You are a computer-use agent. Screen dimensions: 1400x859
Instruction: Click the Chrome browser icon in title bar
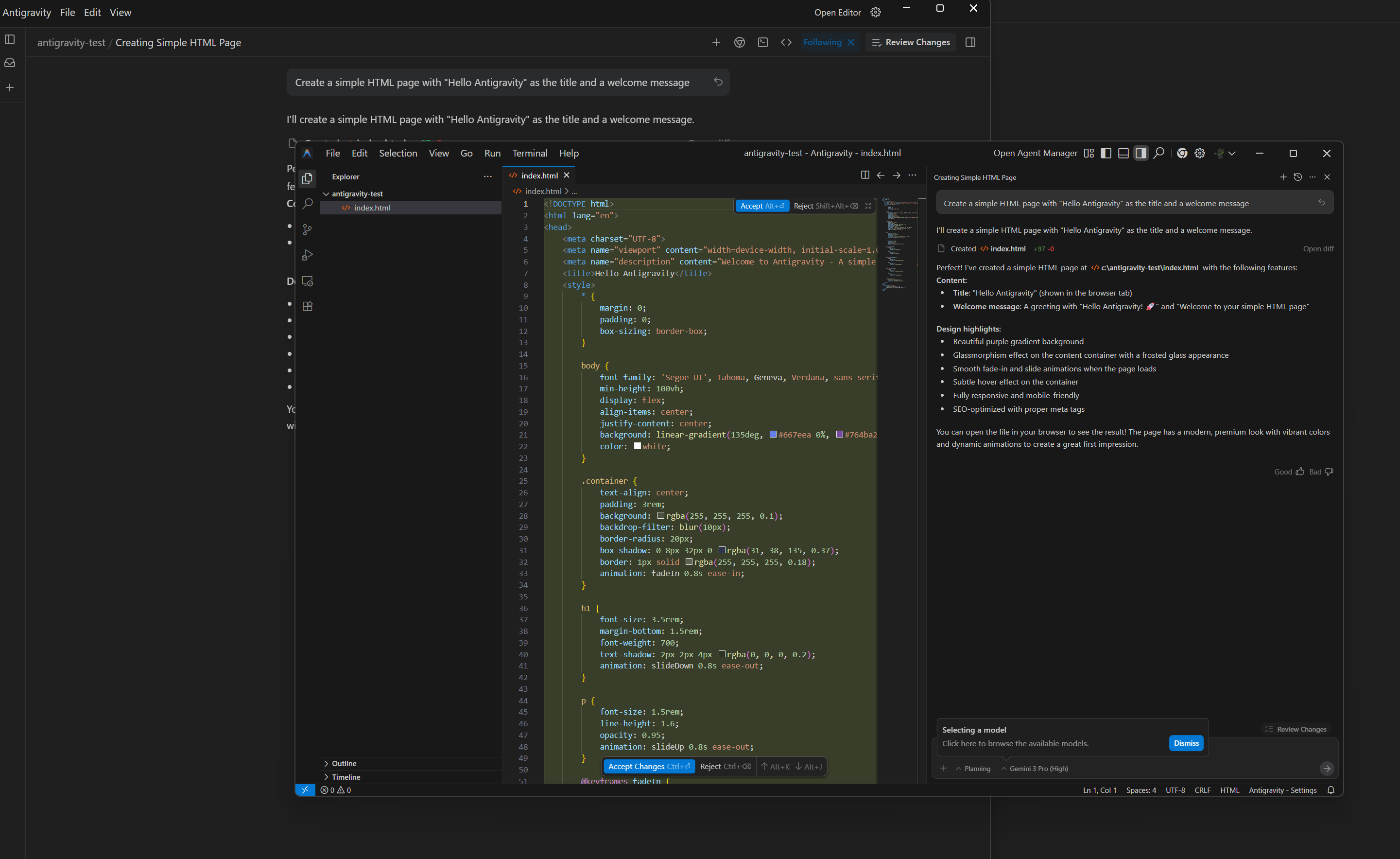click(x=1182, y=153)
